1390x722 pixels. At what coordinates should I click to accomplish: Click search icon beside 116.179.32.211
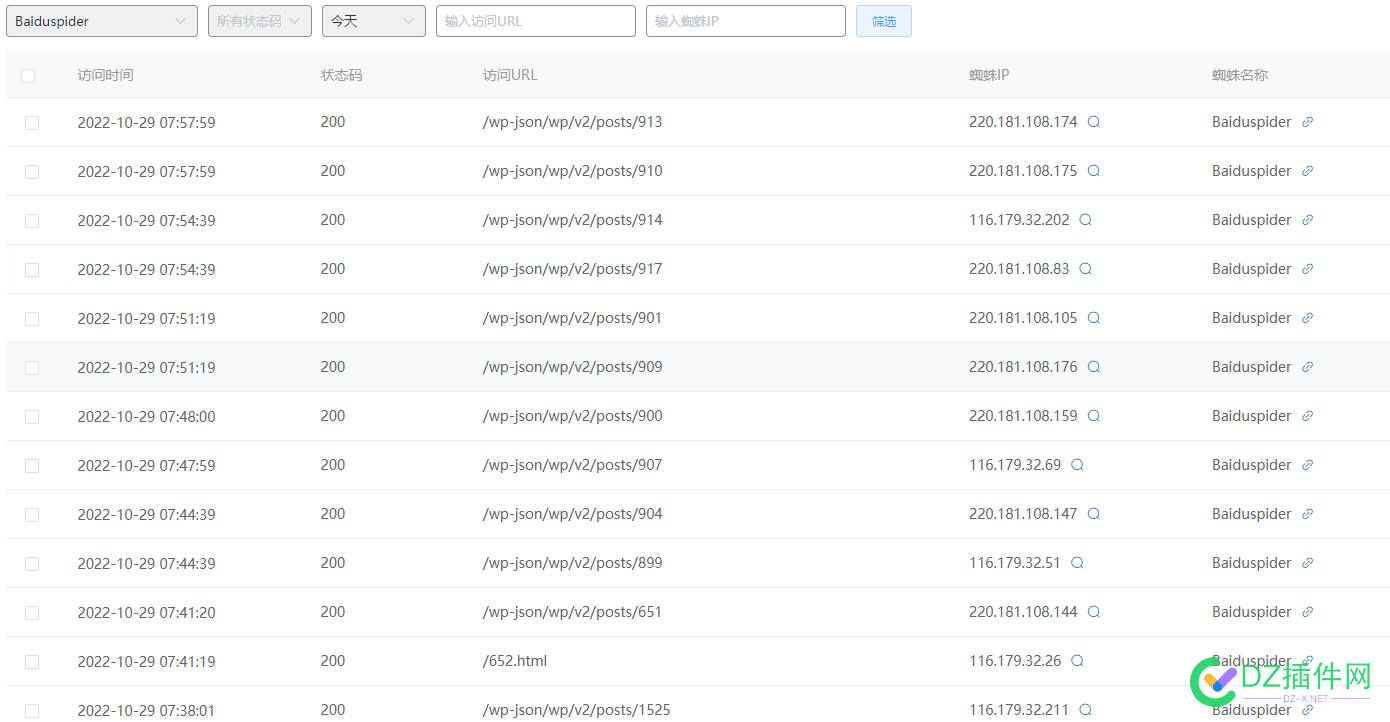coord(1086,710)
